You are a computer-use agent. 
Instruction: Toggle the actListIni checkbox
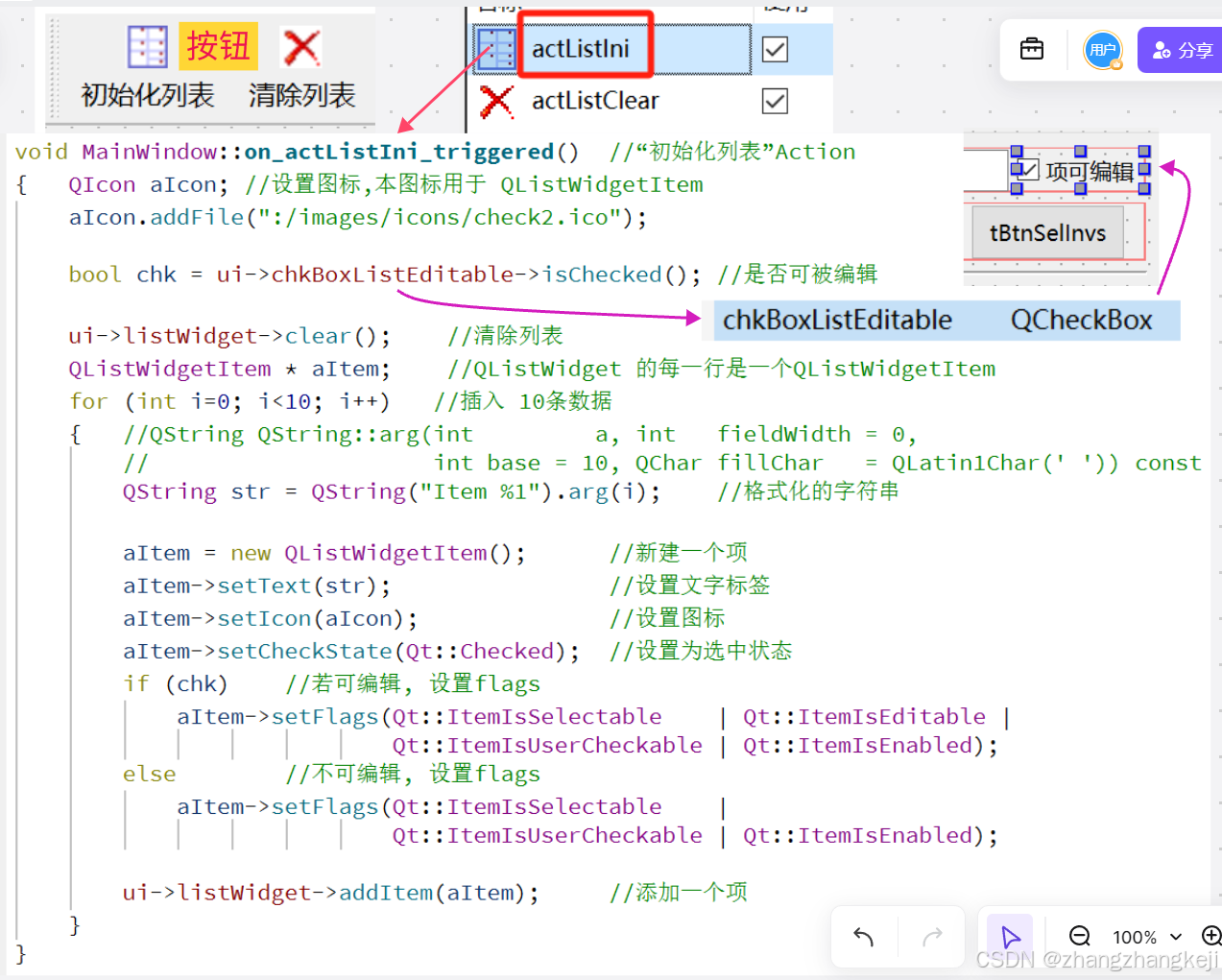(x=775, y=49)
